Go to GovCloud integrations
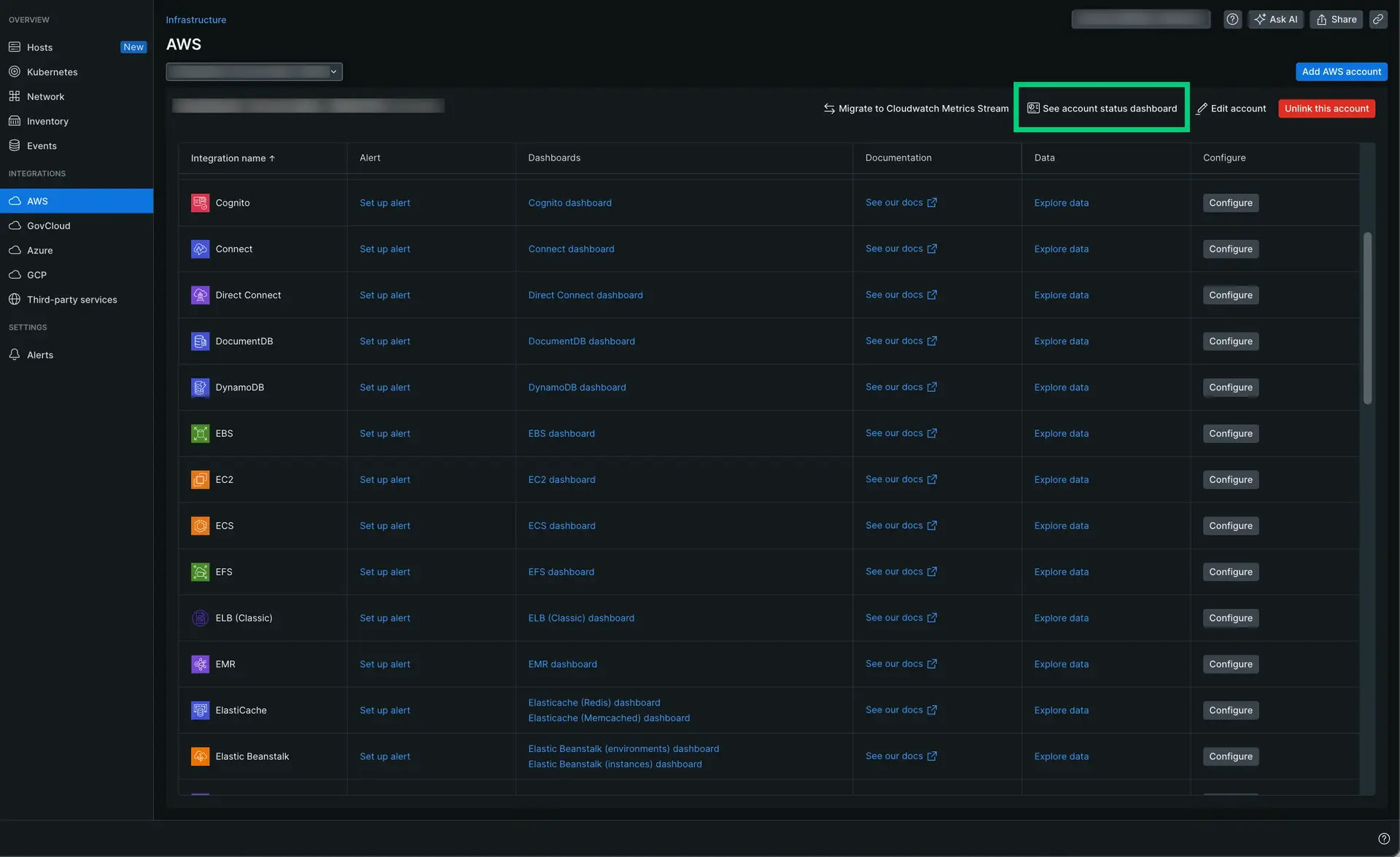 48,226
